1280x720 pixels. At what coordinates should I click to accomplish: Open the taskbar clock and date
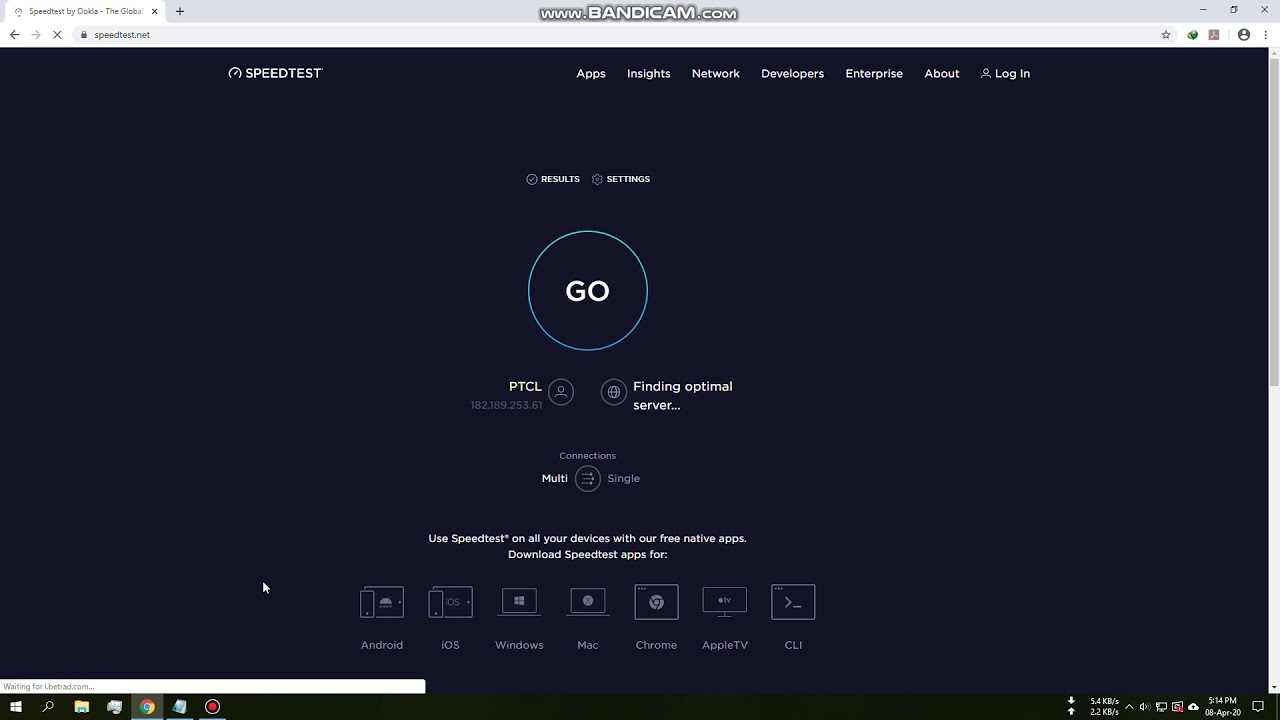coord(1222,707)
